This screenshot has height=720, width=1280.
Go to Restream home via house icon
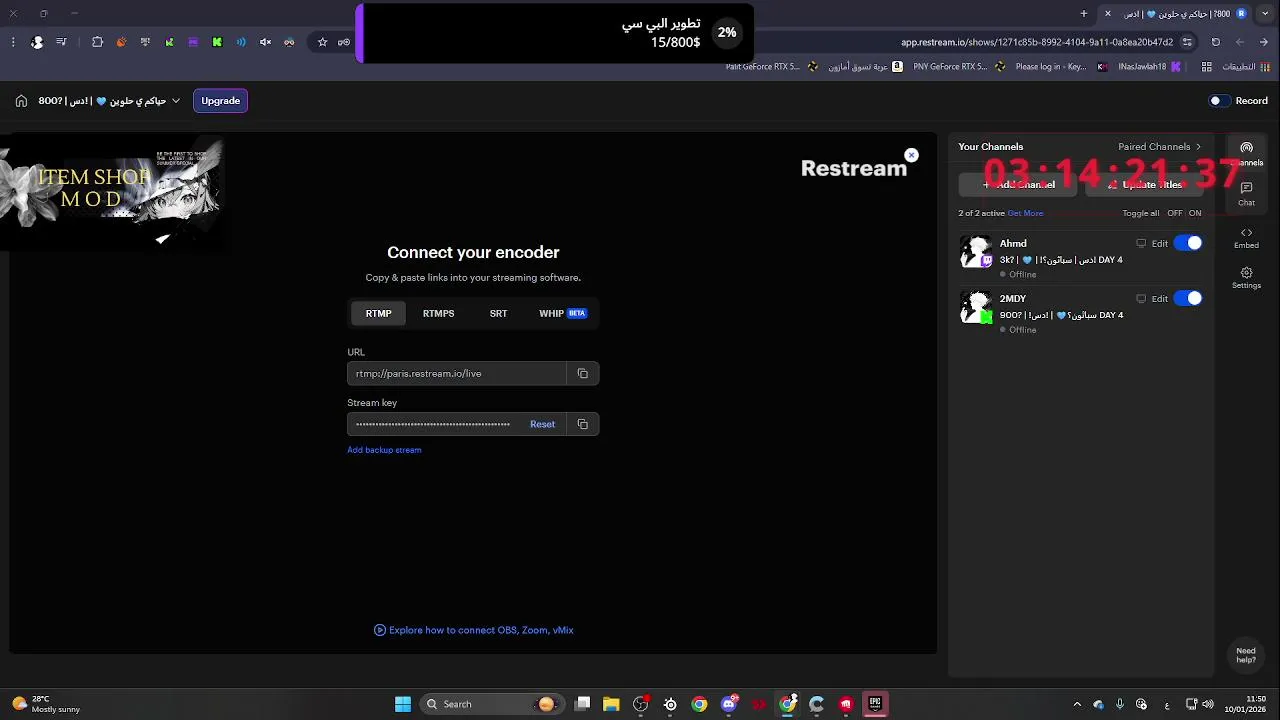click(21, 101)
